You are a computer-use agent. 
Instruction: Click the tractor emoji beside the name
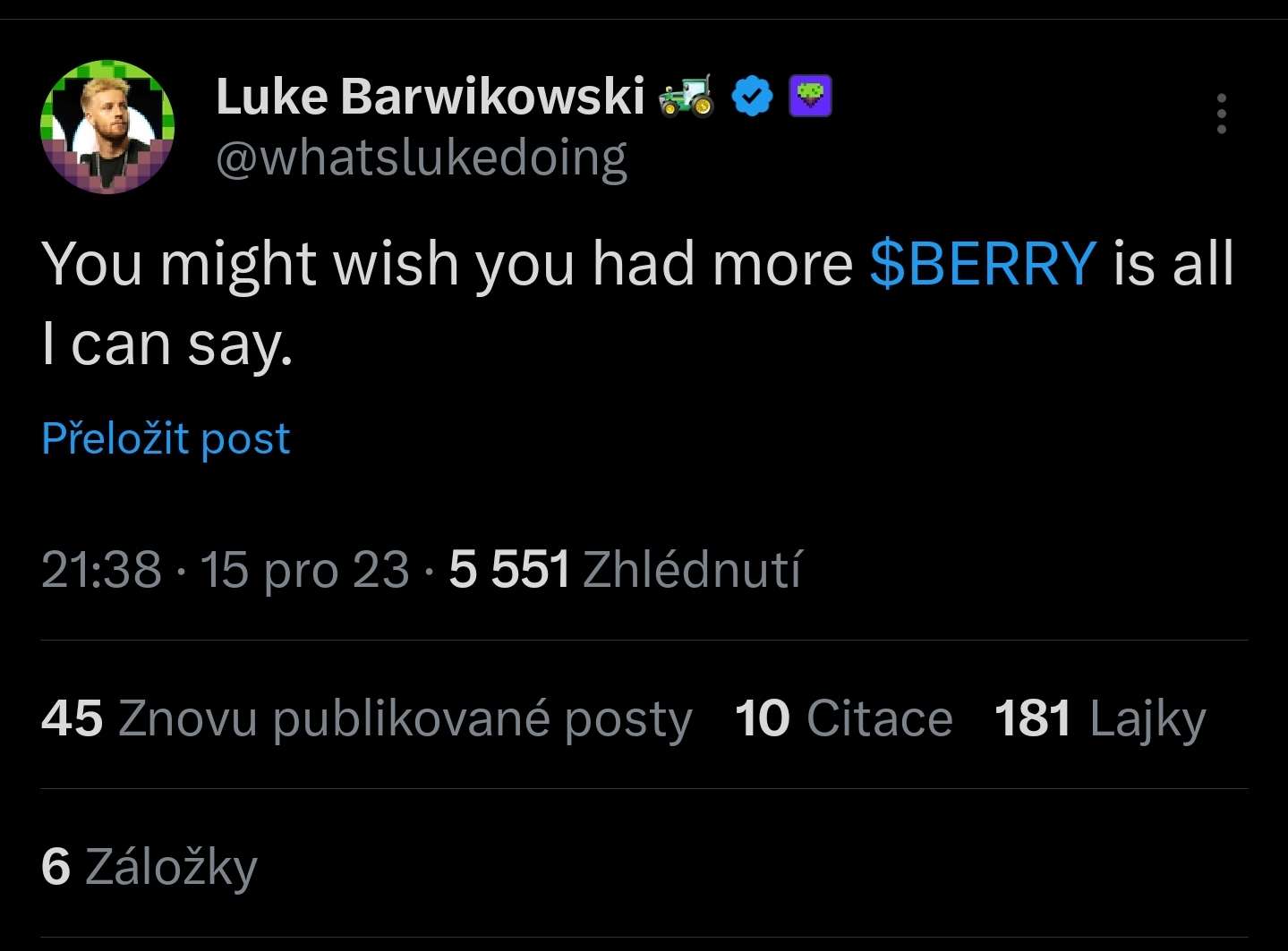coord(686,96)
